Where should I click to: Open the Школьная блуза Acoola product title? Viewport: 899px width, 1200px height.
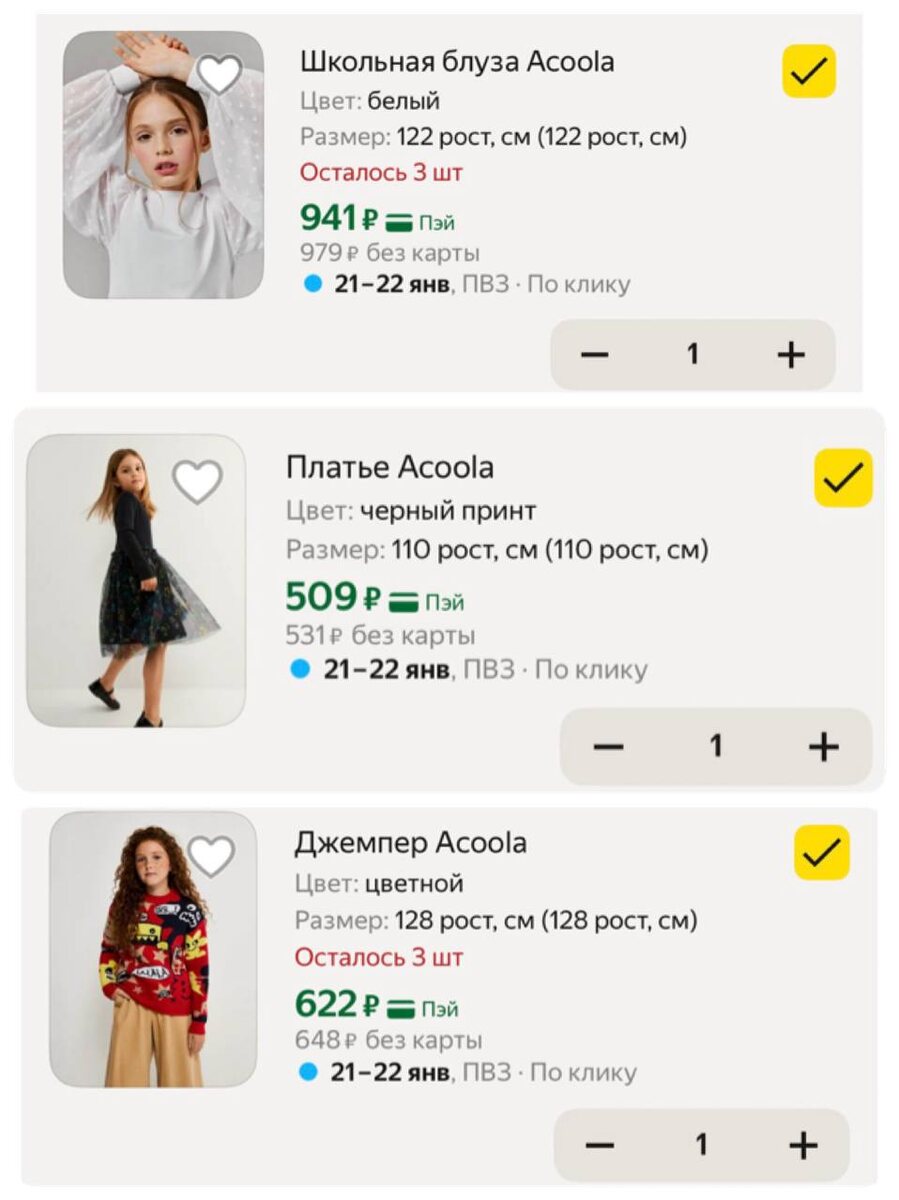click(x=457, y=62)
